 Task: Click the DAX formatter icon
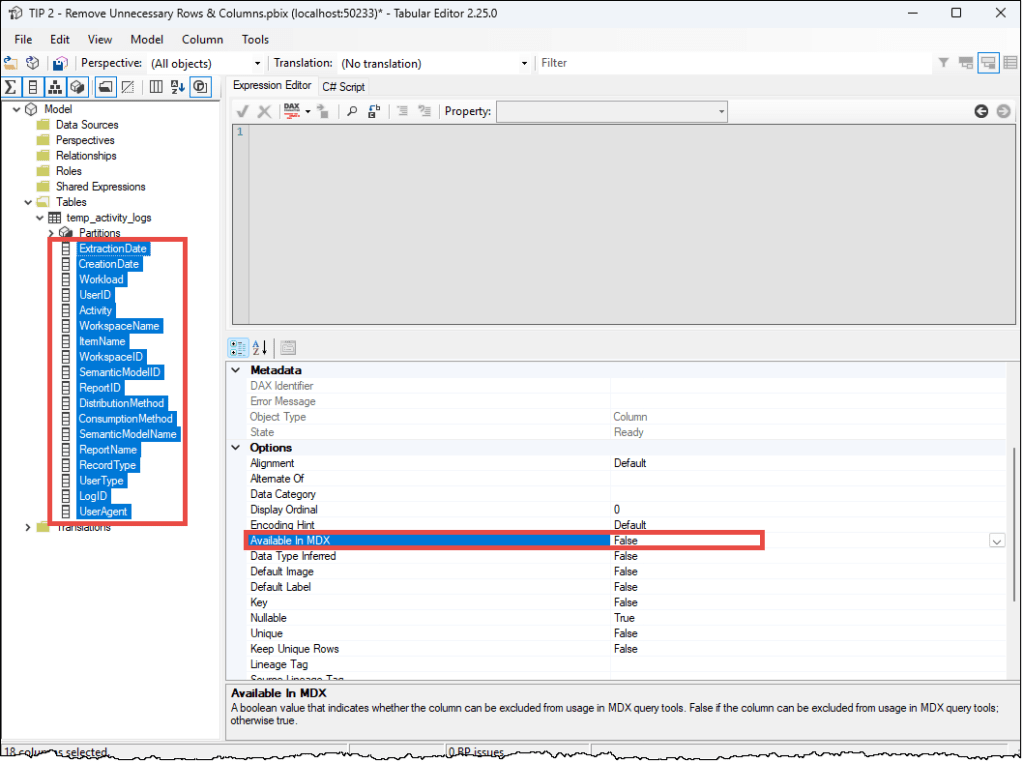point(292,111)
